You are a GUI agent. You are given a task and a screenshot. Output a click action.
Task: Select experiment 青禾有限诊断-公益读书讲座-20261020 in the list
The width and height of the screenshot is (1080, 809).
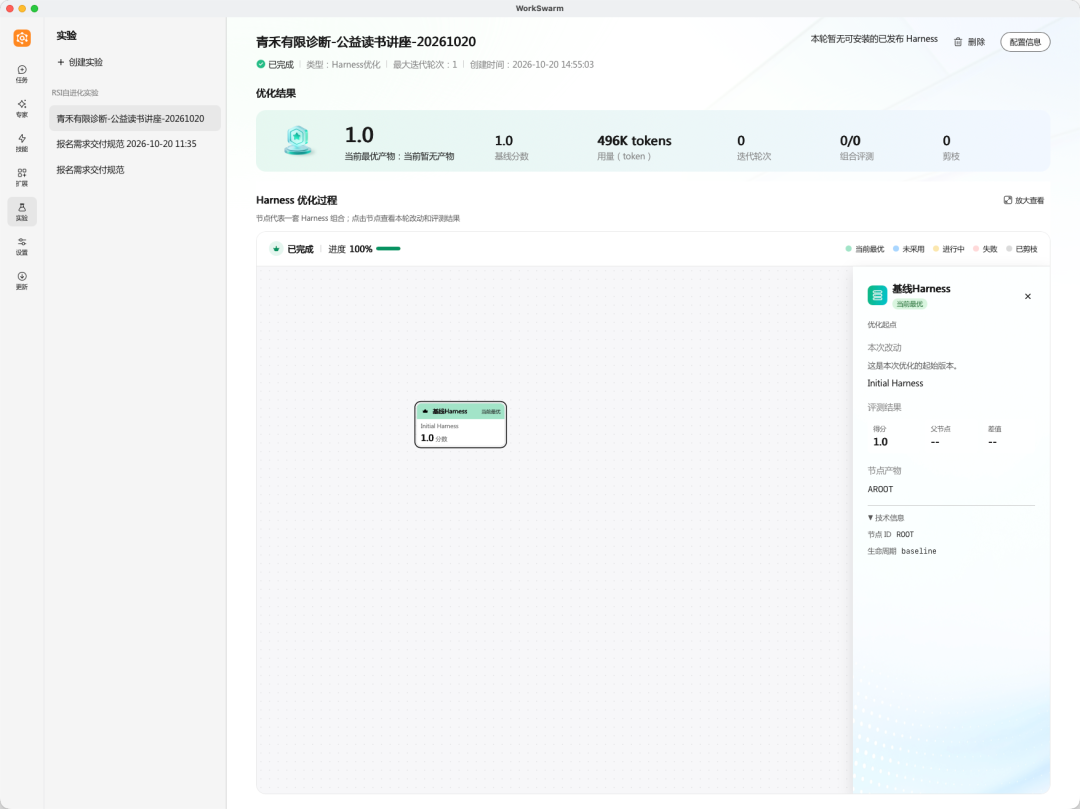[x=135, y=118]
